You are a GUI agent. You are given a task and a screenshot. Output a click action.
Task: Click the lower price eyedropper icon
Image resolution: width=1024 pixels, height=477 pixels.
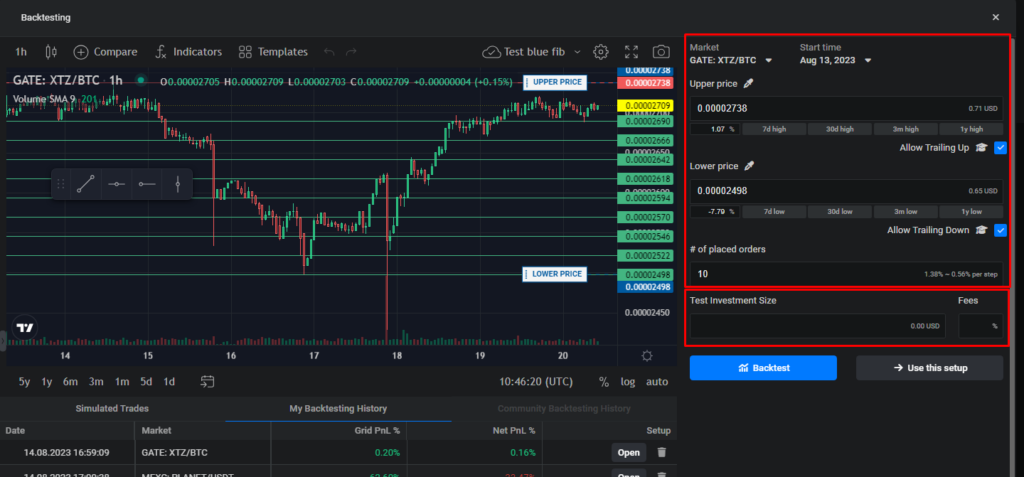[x=748, y=166]
